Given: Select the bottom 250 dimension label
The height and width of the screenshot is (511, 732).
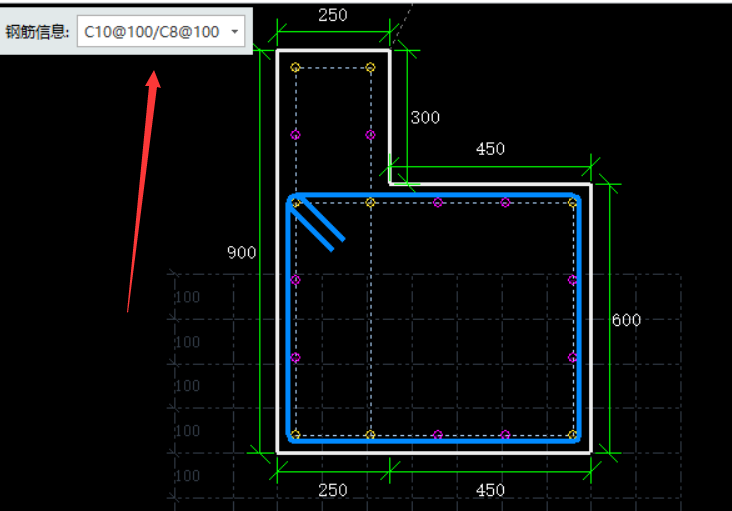Looking at the screenshot, I should pos(332,490).
